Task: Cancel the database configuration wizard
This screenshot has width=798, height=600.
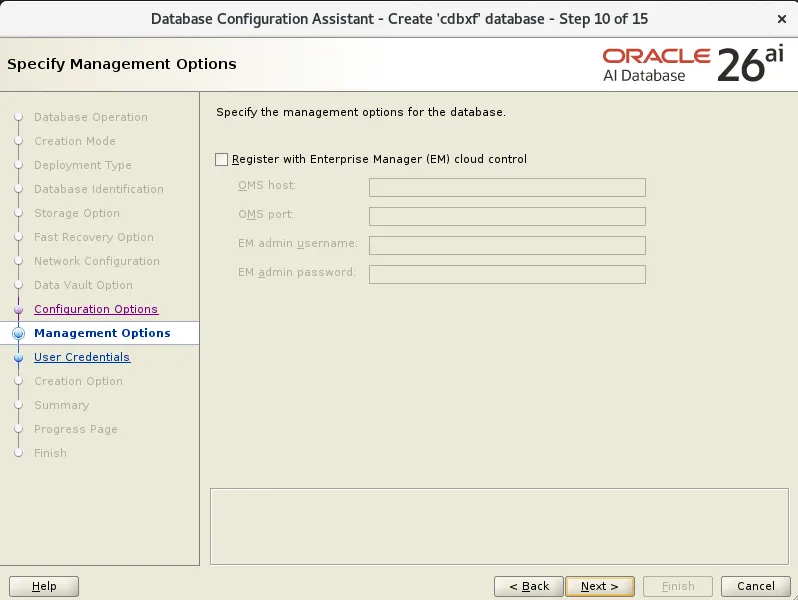Action: coord(756,586)
